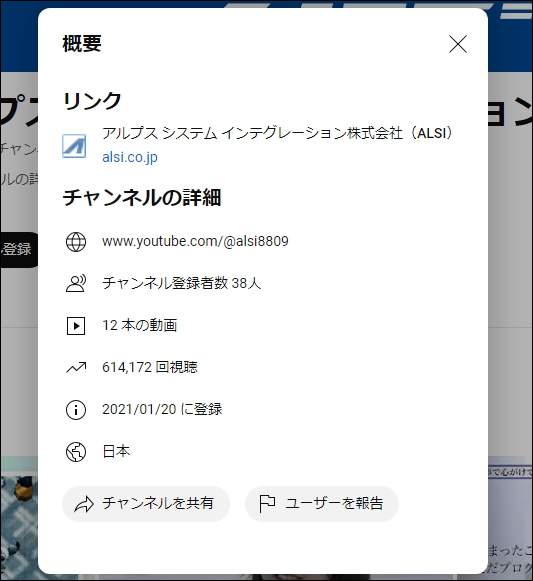Click the 概要 dialog title
The image size is (533, 581).
point(82,44)
